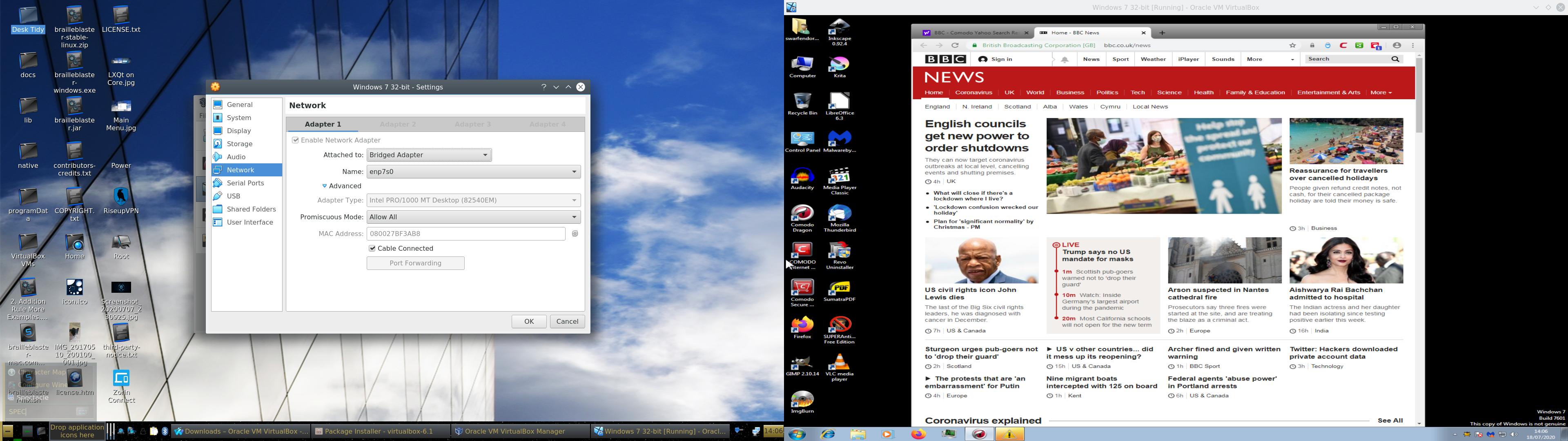Open Storage settings category icon

[x=218, y=144]
